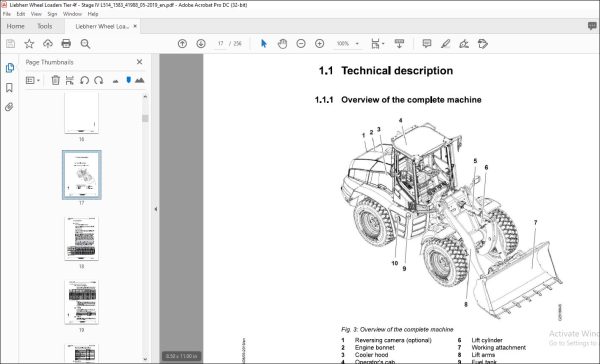Select page 18 thumbnail

[x=82, y=239]
